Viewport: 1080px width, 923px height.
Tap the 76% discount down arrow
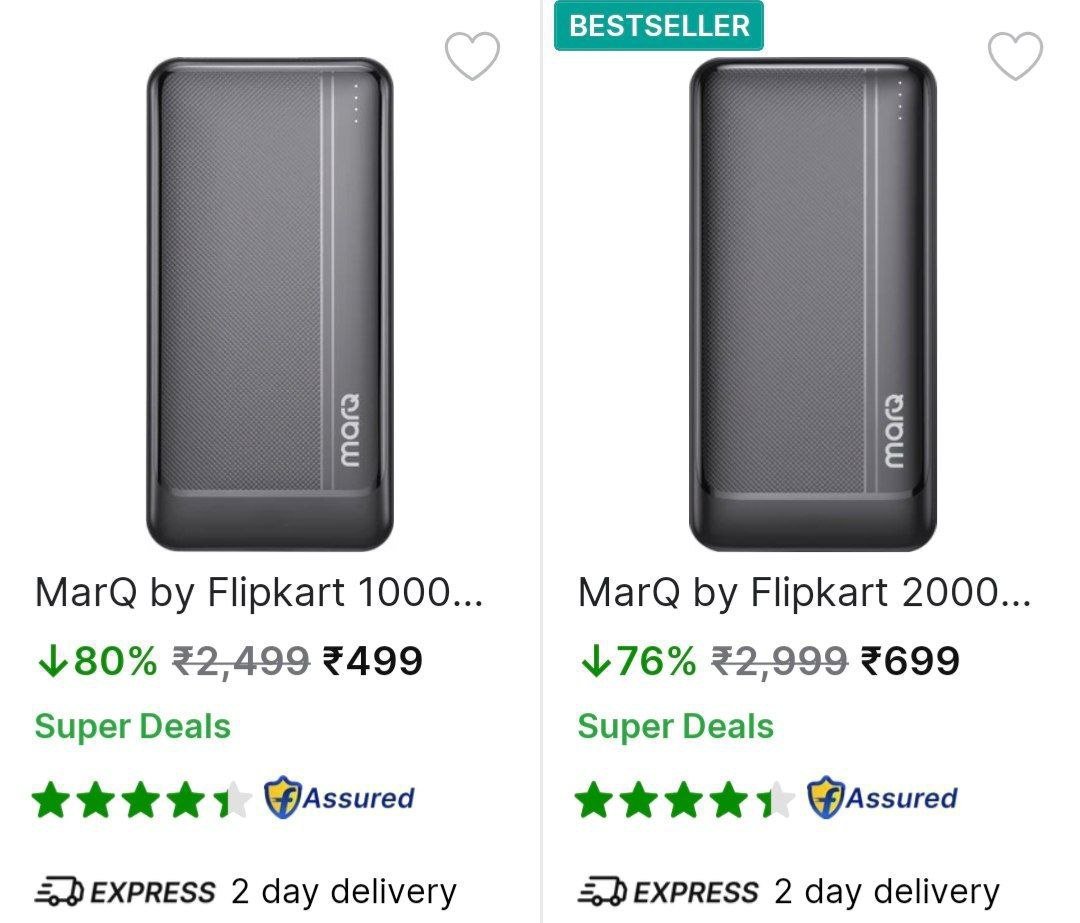coord(593,661)
